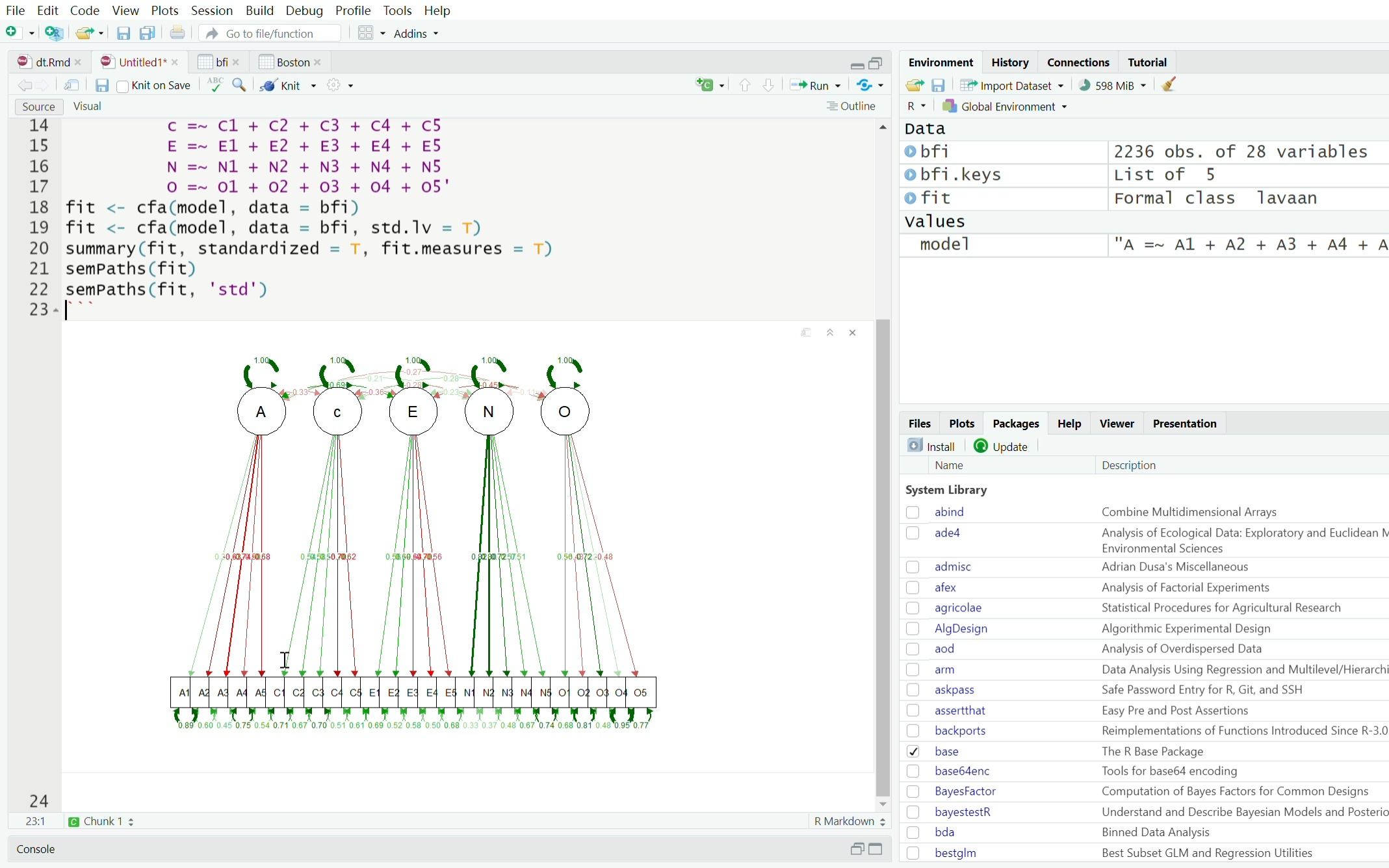Click the Open file icon in main toolbar
Viewport: 1389px width, 868px height.
tap(84, 32)
